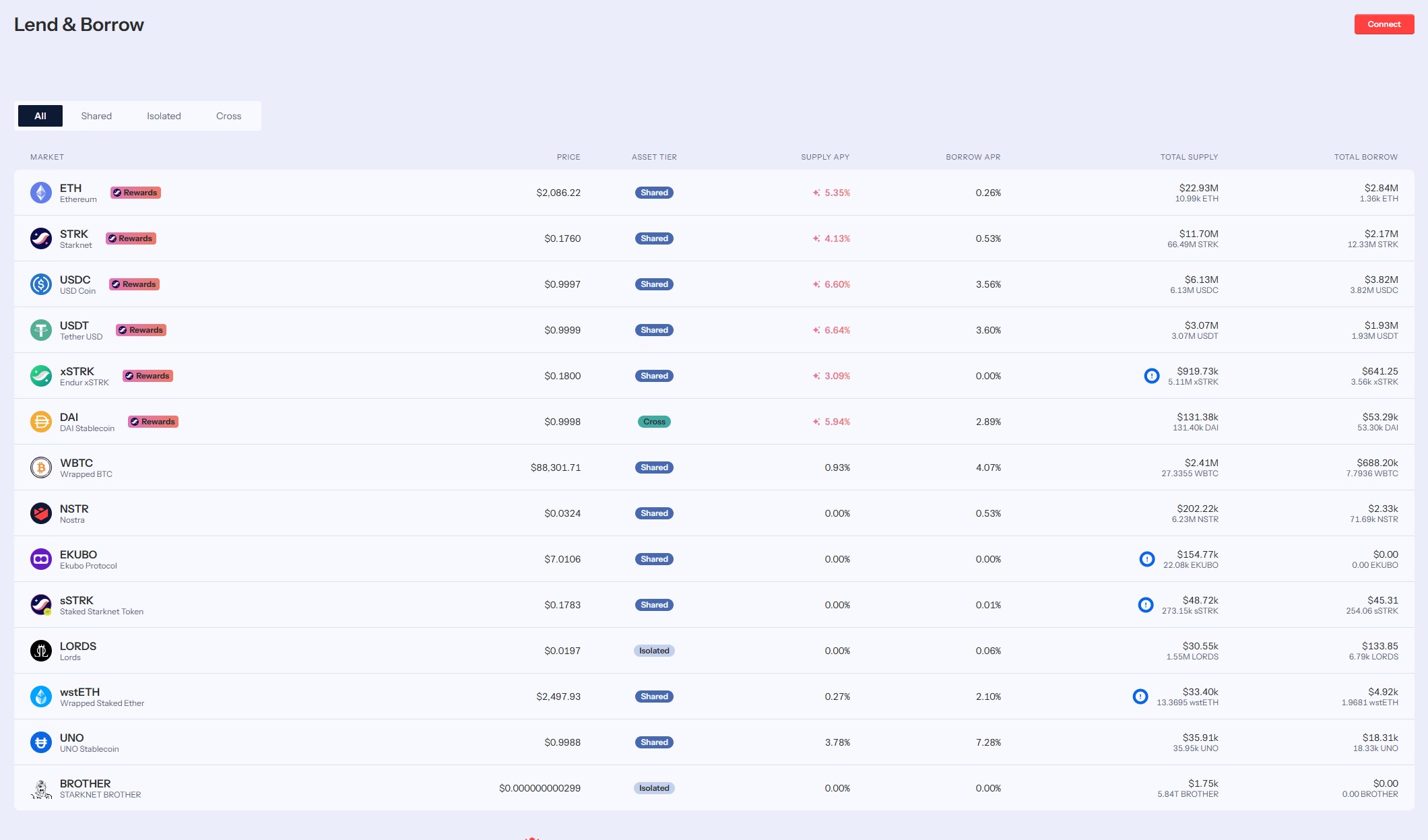1428x840 pixels.
Task: Click the alert icon next to wstETH supply
Action: click(1140, 697)
